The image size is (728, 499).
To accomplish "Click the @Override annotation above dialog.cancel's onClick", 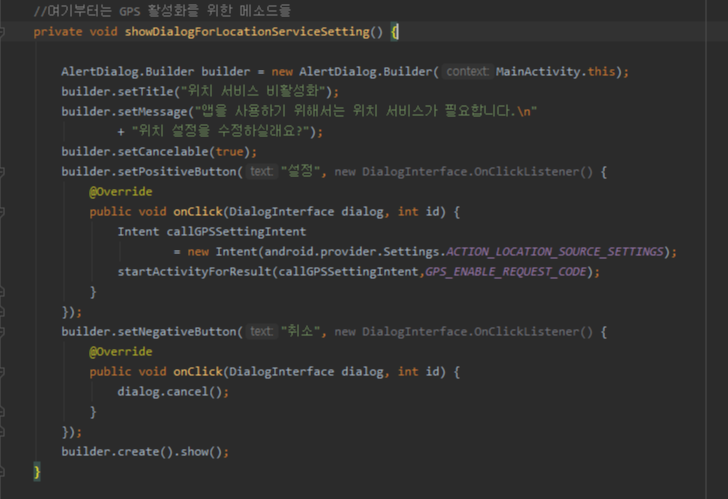I will pyautogui.click(x=121, y=351).
